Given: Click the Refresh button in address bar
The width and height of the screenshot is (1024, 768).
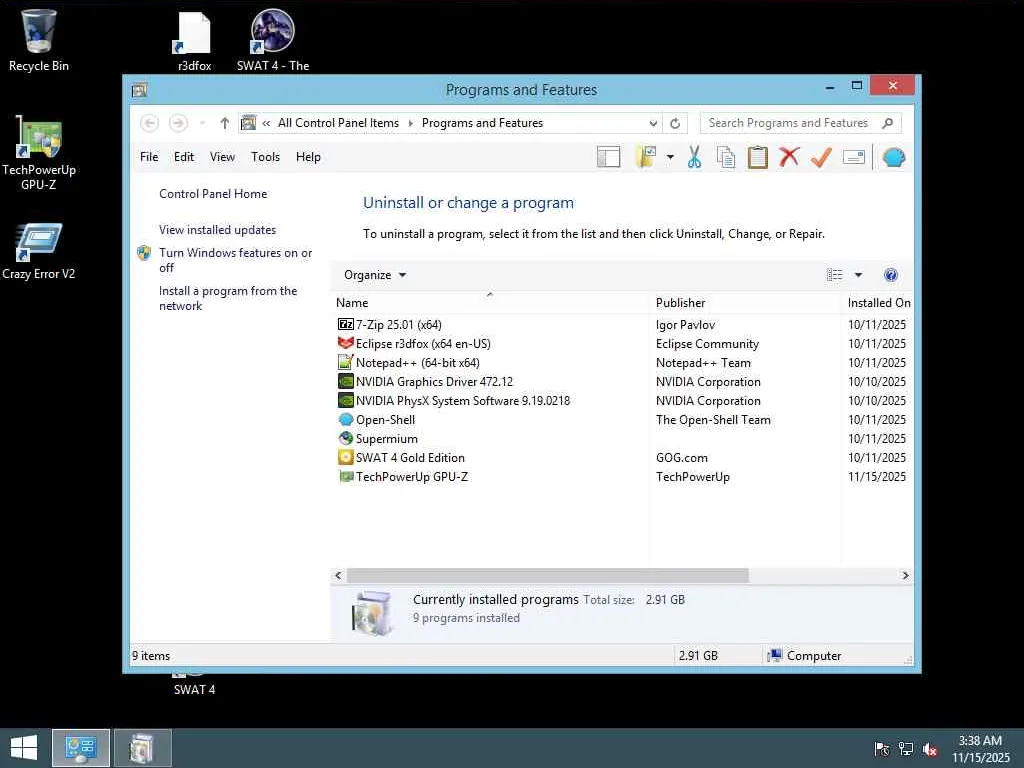Looking at the screenshot, I should [x=675, y=123].
